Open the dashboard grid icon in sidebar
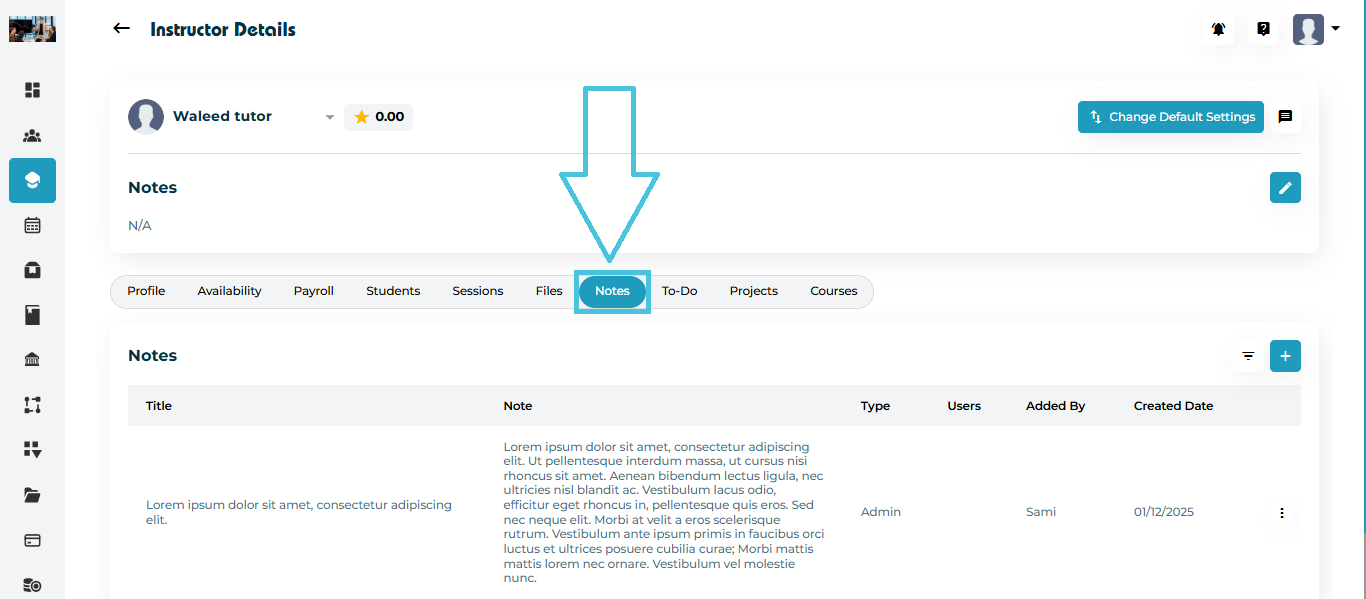This screenshot has height=599, width=1366. click(x=32, y=90)
